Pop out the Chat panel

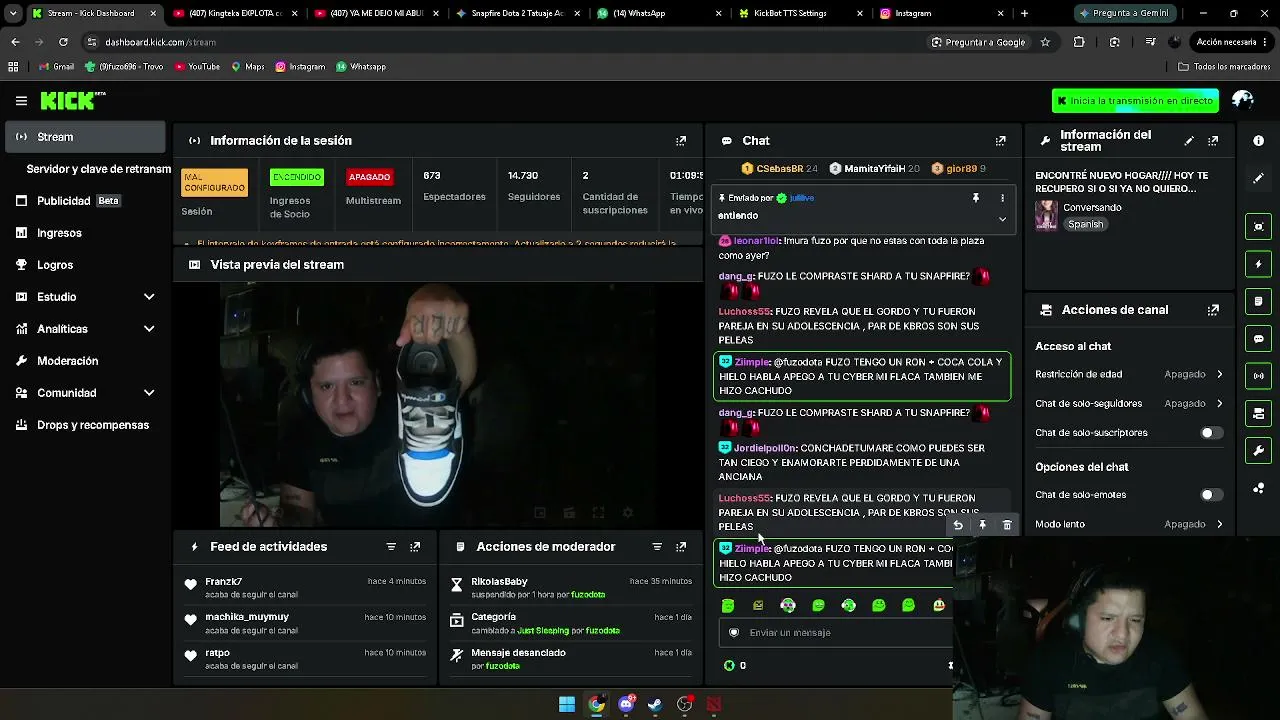1001,141
